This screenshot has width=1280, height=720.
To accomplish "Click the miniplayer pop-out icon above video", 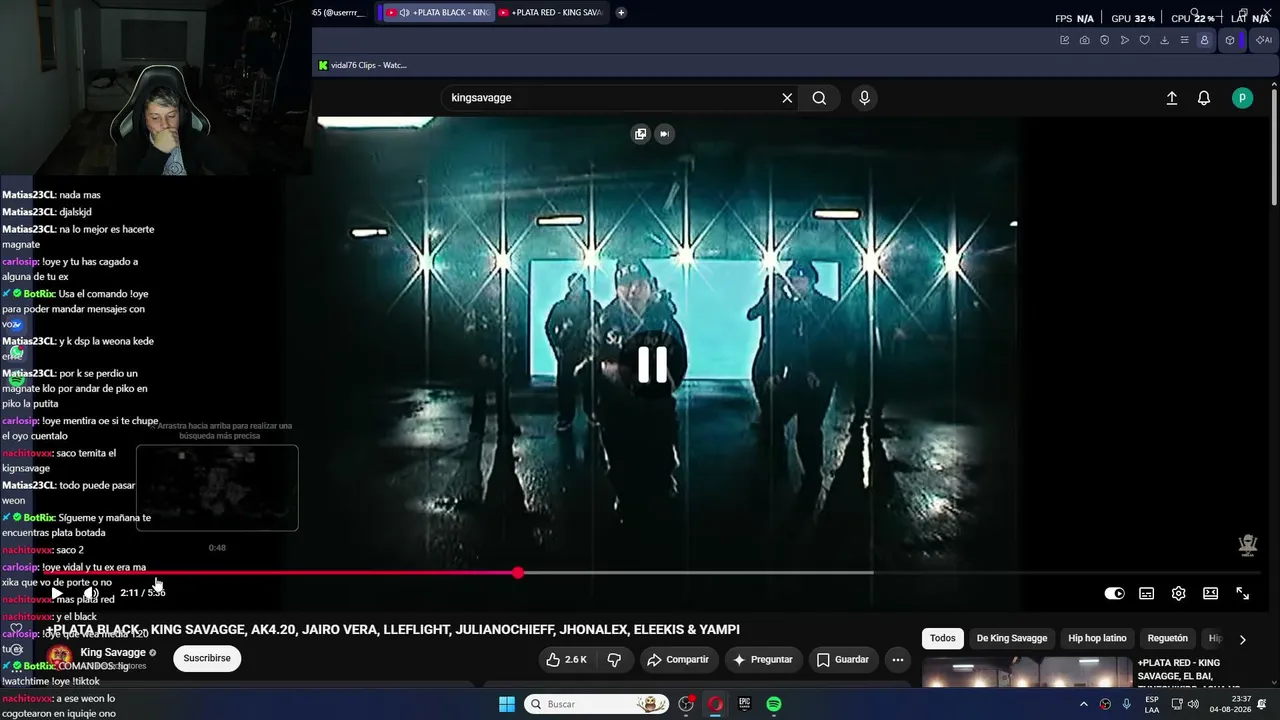I will 640,133.
